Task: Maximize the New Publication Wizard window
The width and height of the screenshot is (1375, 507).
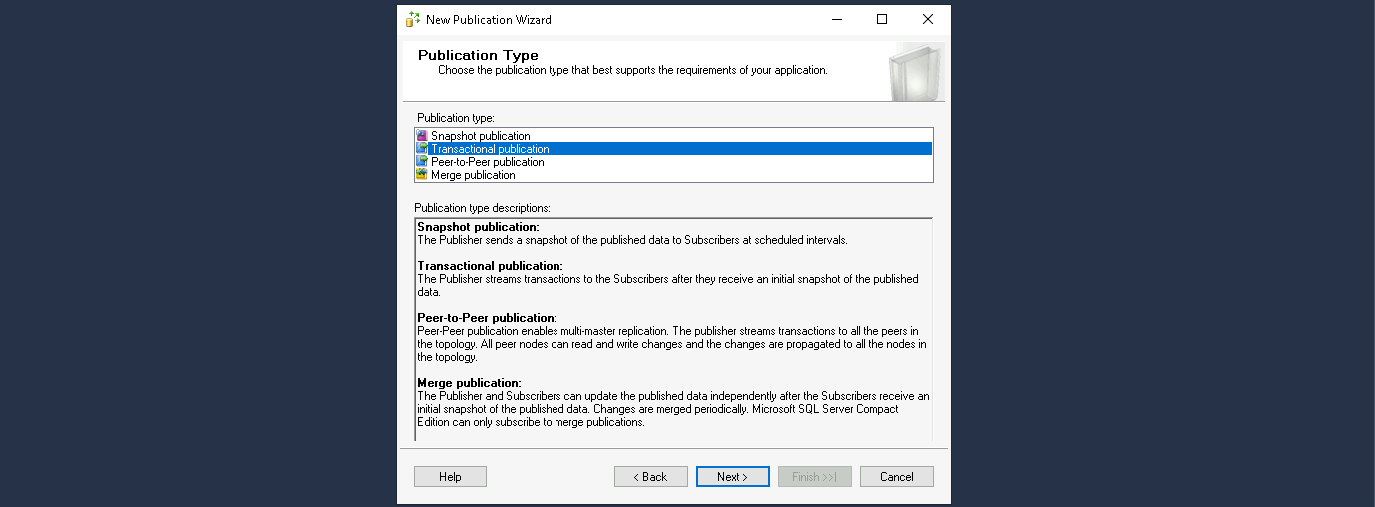Action: (881, 19)
